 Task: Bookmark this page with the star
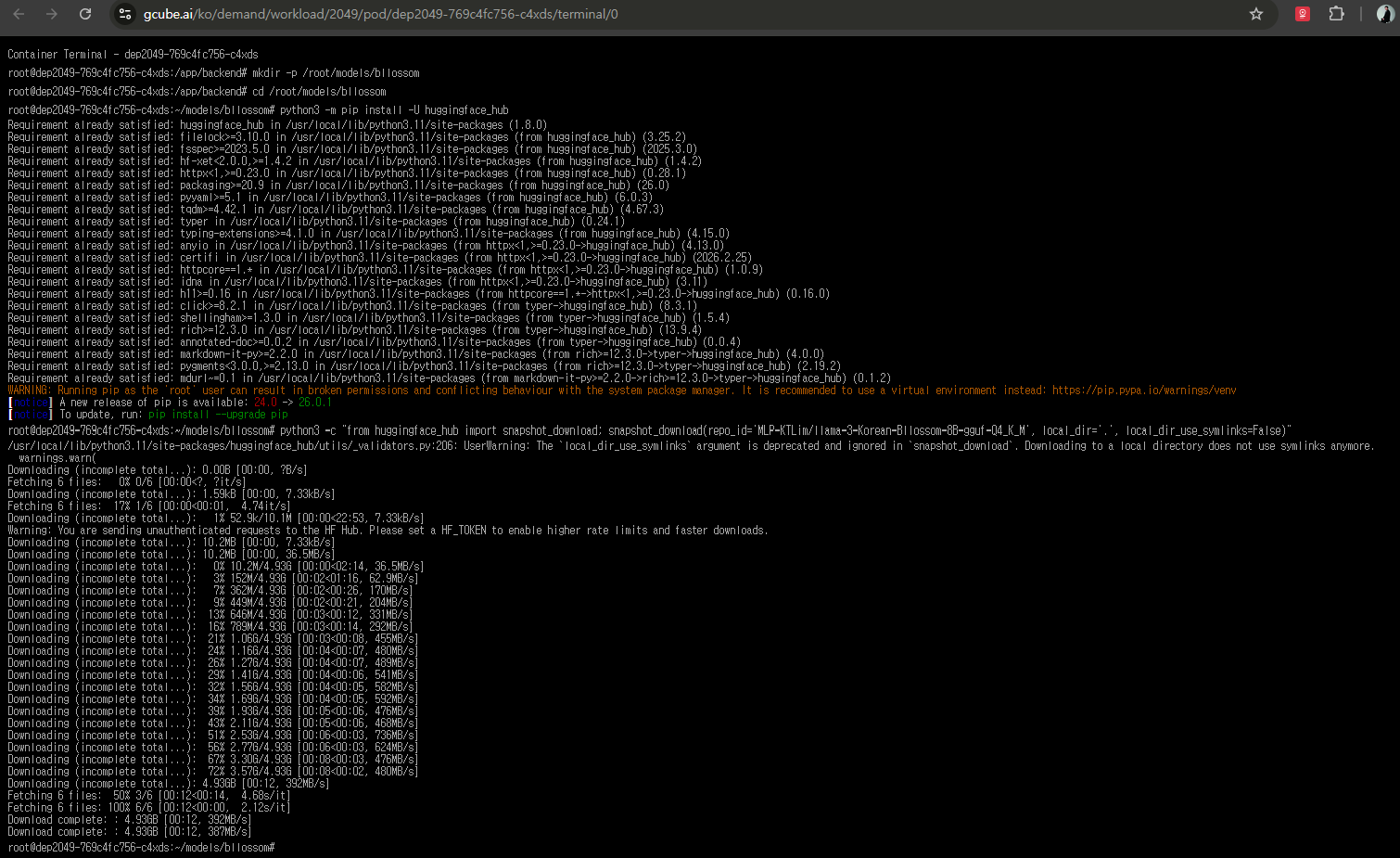1256,14
